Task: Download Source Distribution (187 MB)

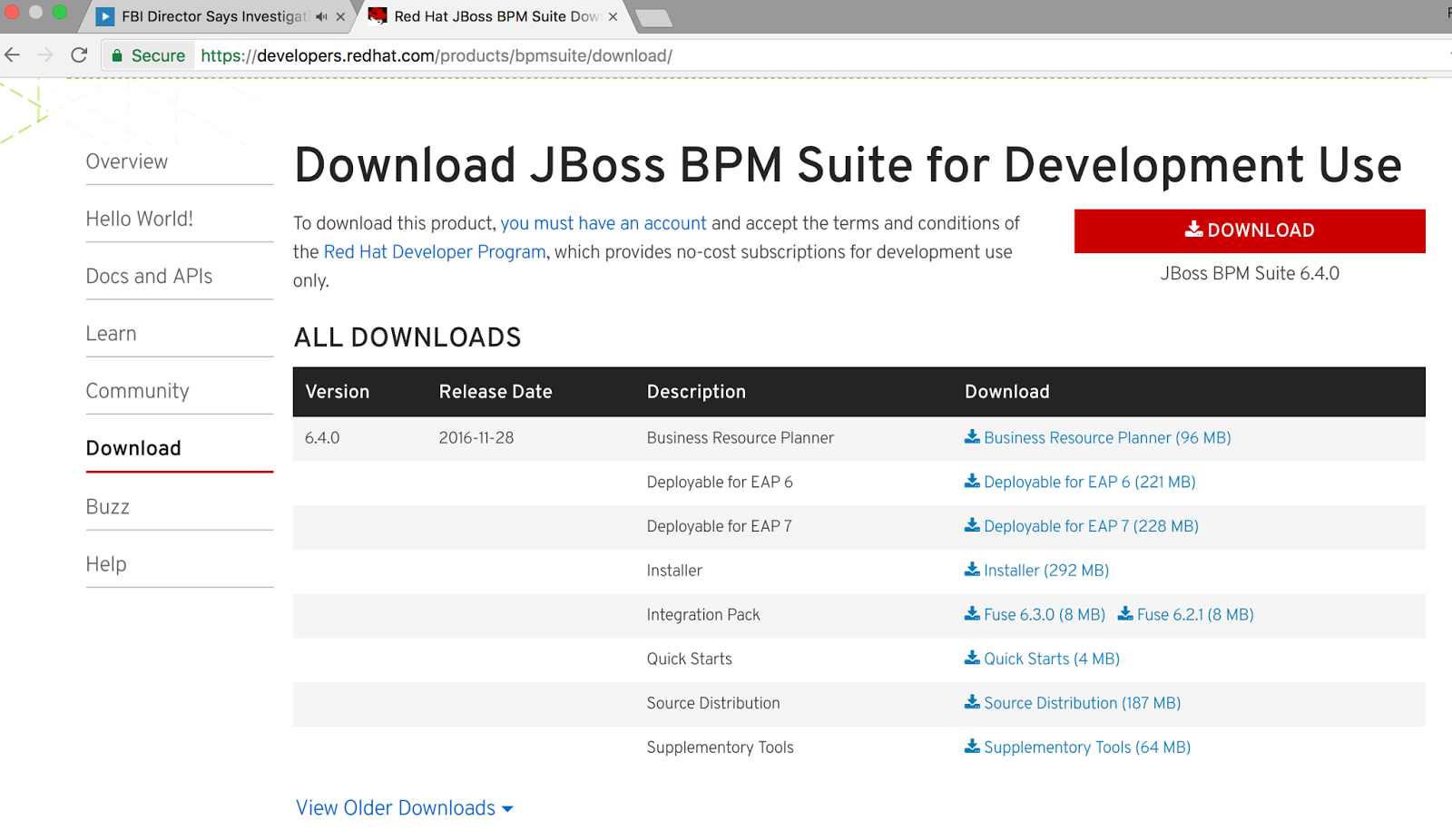Action: pyautogui.click(x=1083, y=703)
